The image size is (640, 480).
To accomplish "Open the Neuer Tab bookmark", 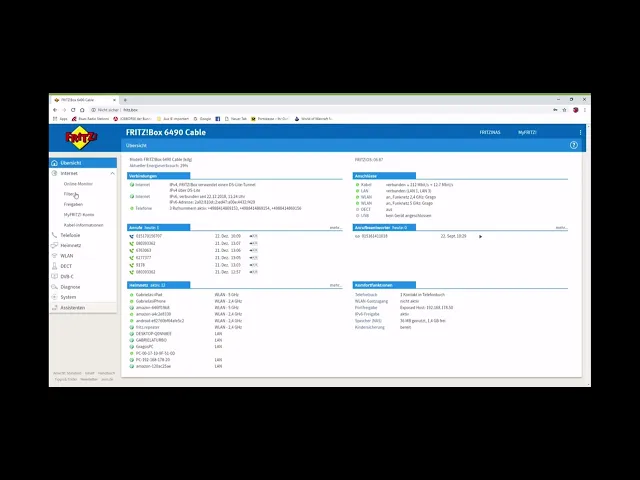I will click(x=236, y=119).
